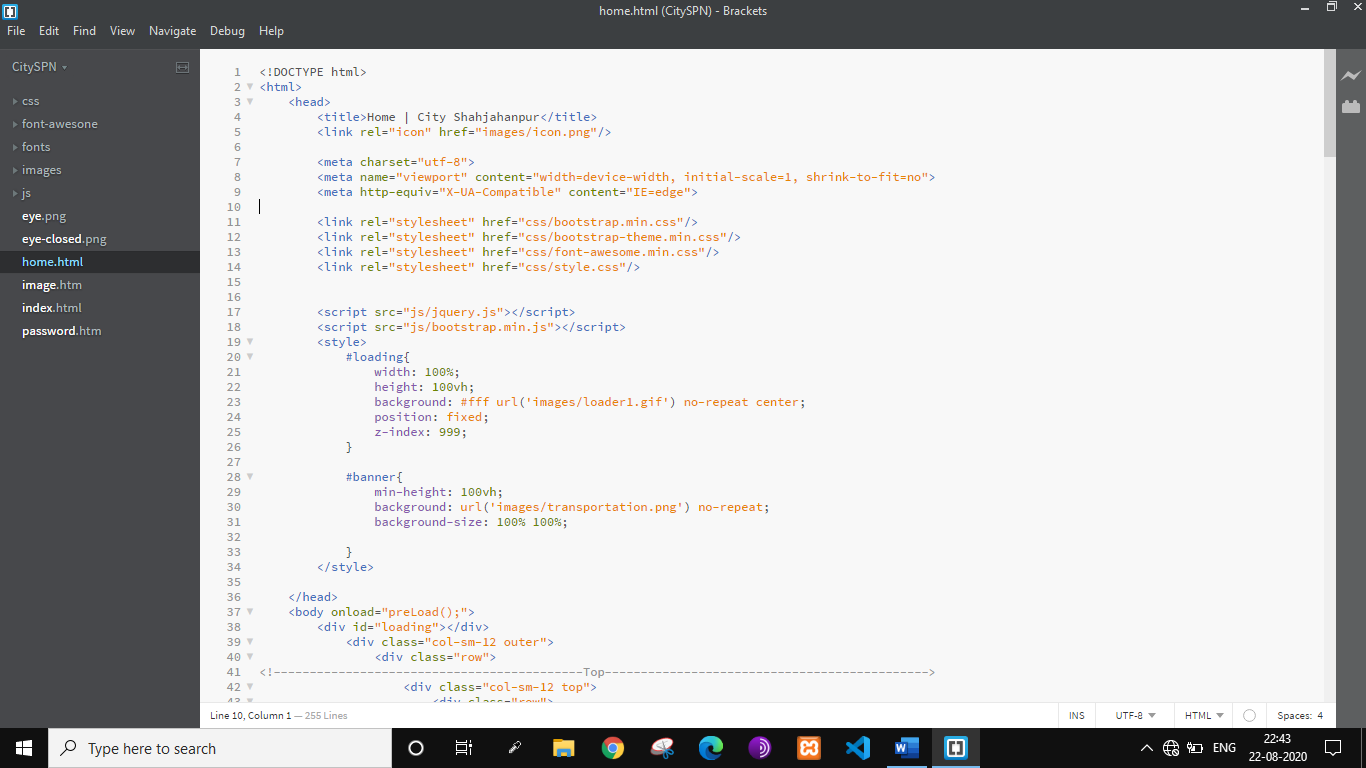1366x768 pixels.
Task: Open Cortana circle on taskbar
Action: [x=416, y=748]
